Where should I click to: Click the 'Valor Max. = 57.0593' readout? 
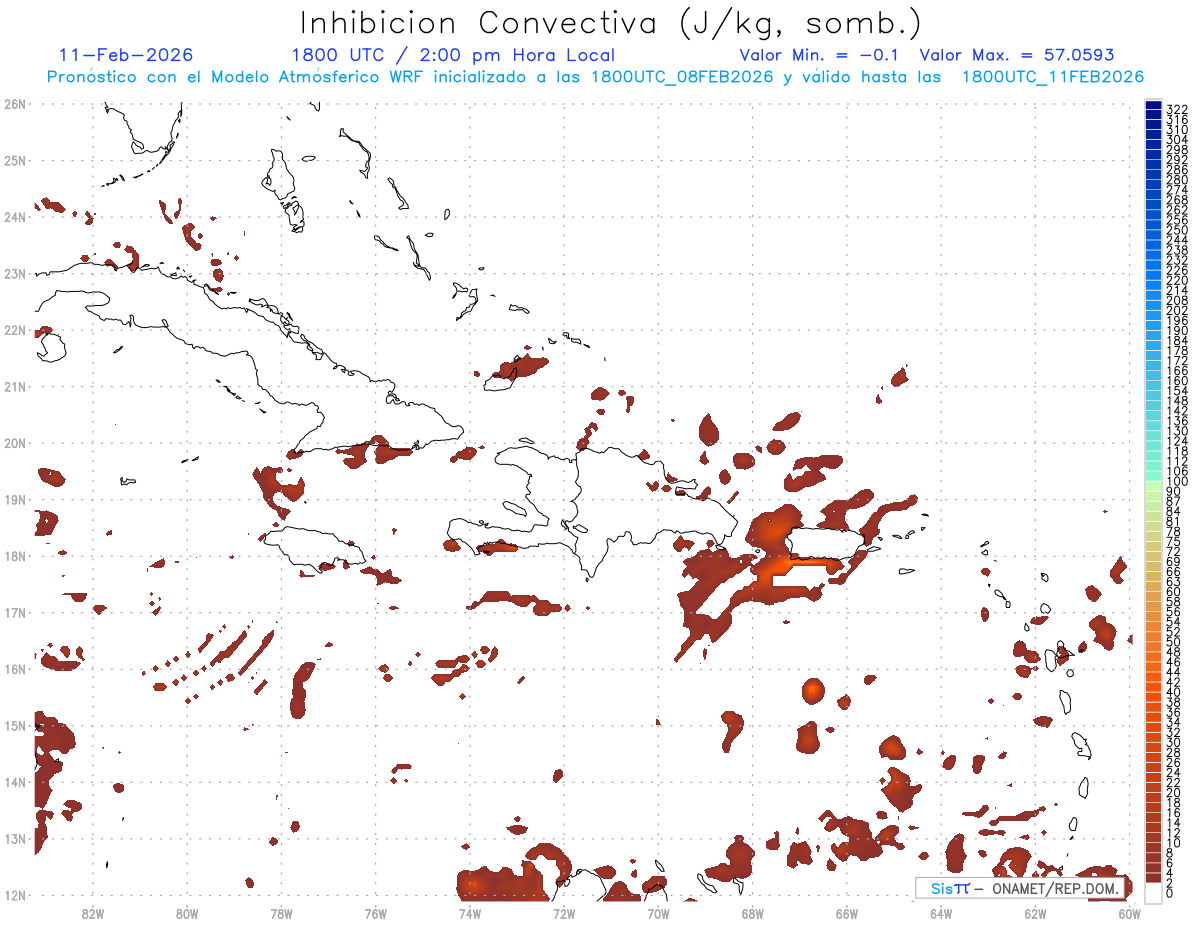(x=1017, y=55)
